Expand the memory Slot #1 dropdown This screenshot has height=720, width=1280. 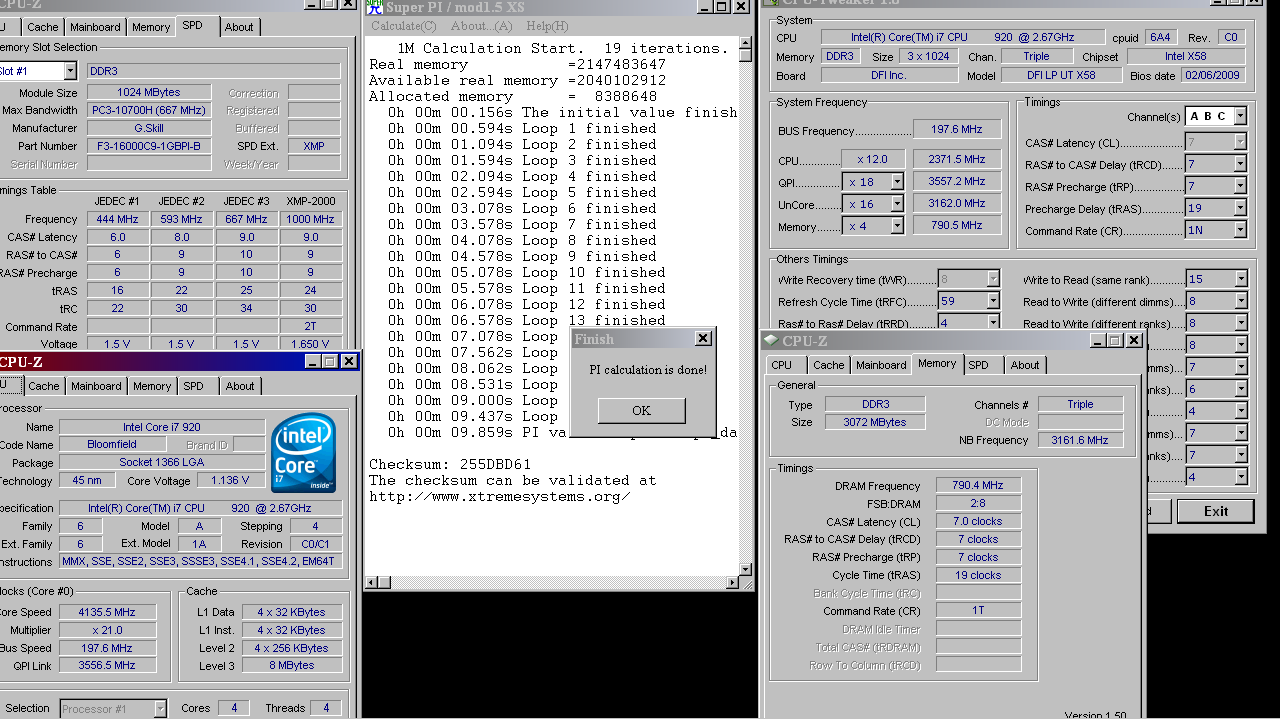coord(70,71)
